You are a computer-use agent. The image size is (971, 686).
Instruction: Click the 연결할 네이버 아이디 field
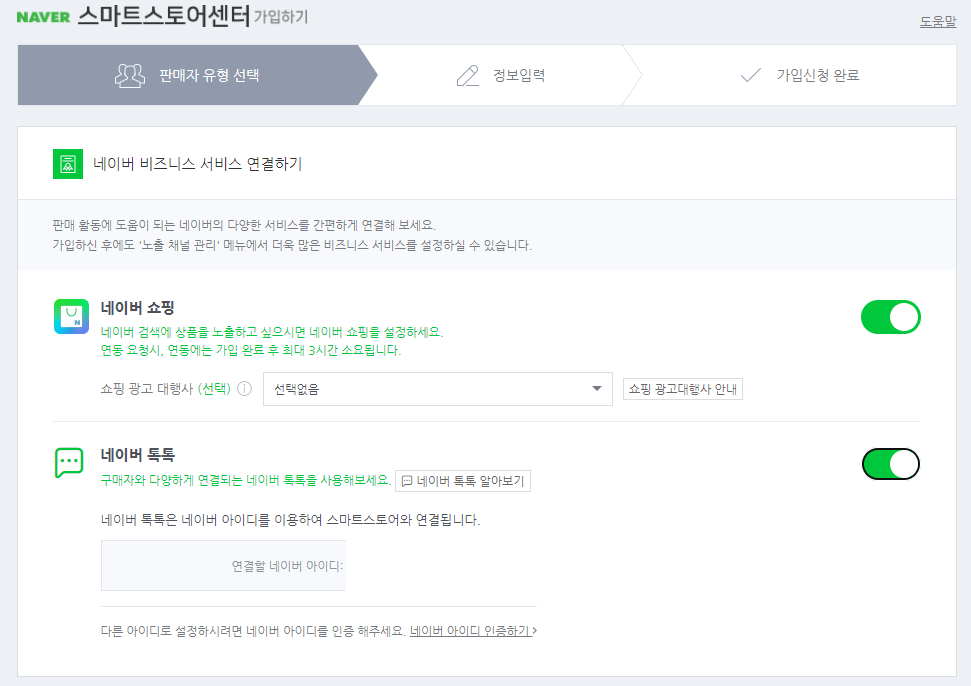coord(224,566)
